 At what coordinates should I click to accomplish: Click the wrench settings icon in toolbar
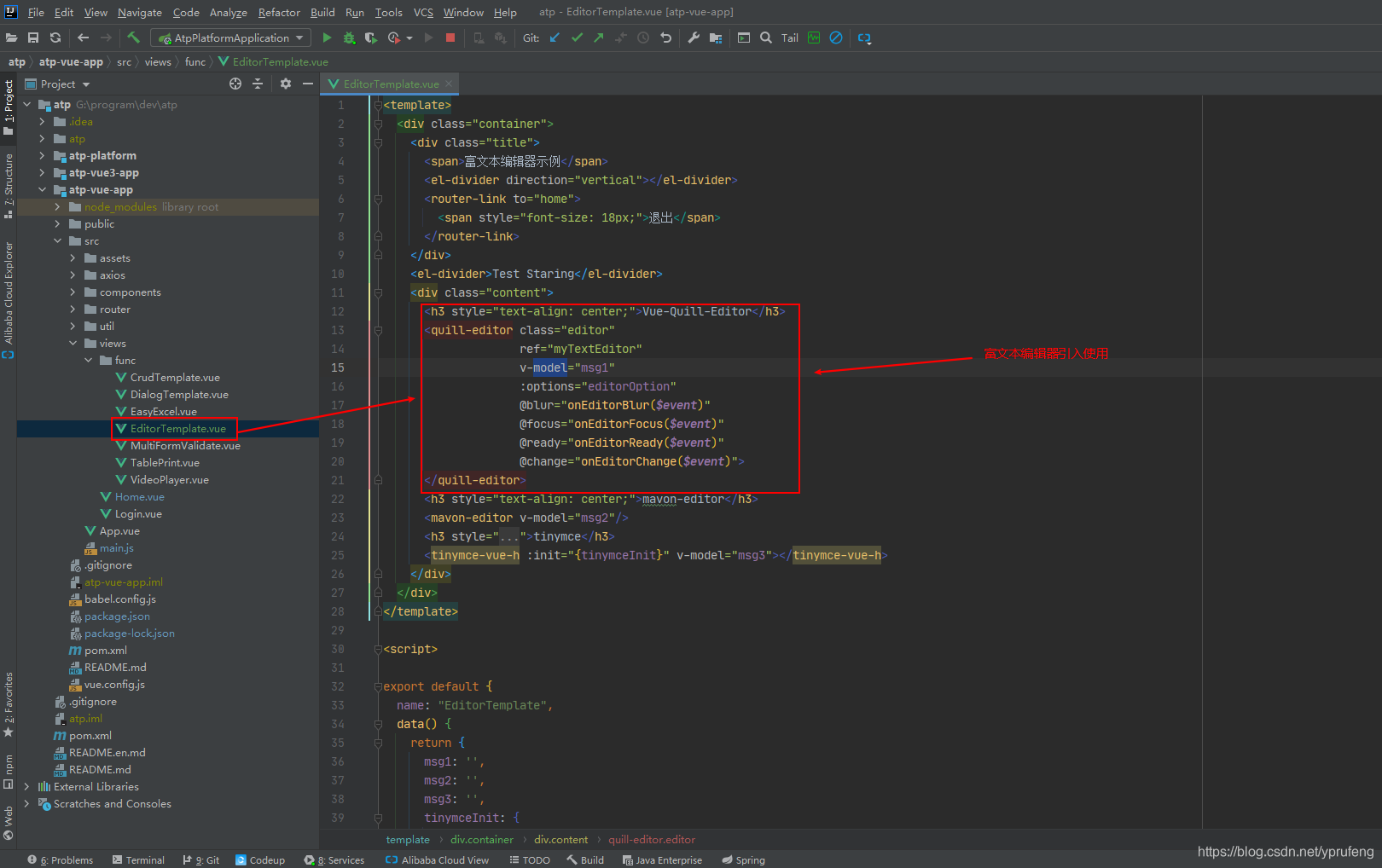pos(693,38)
